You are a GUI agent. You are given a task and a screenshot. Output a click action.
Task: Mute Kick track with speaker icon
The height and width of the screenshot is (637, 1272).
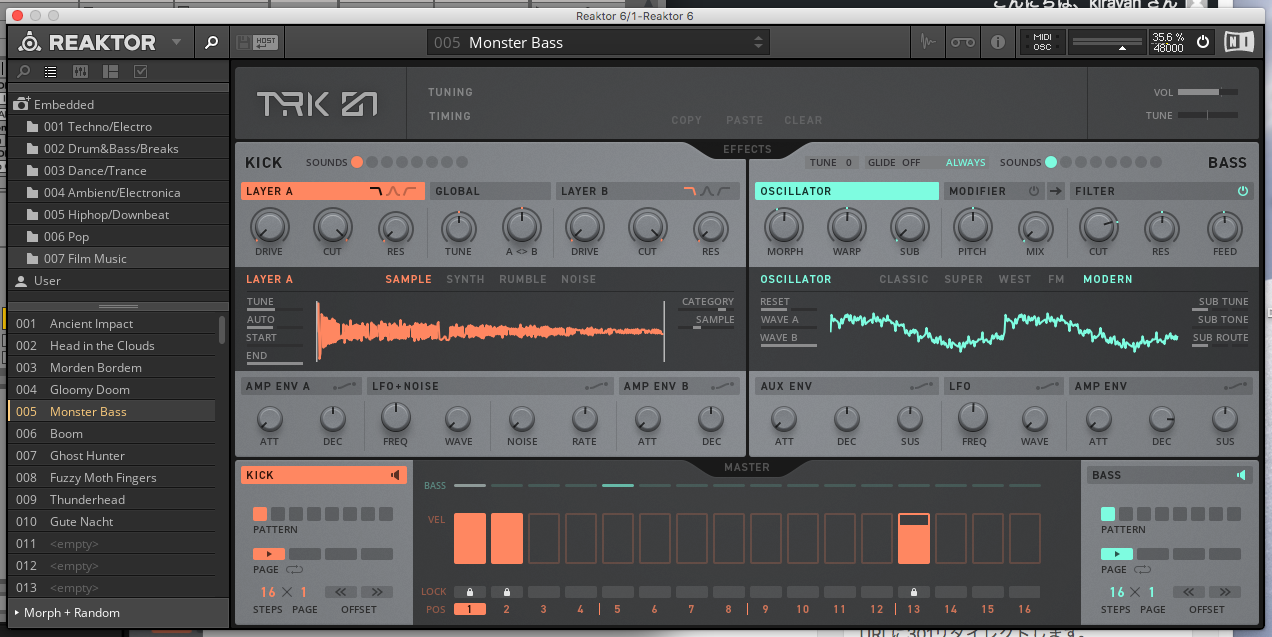396,475
